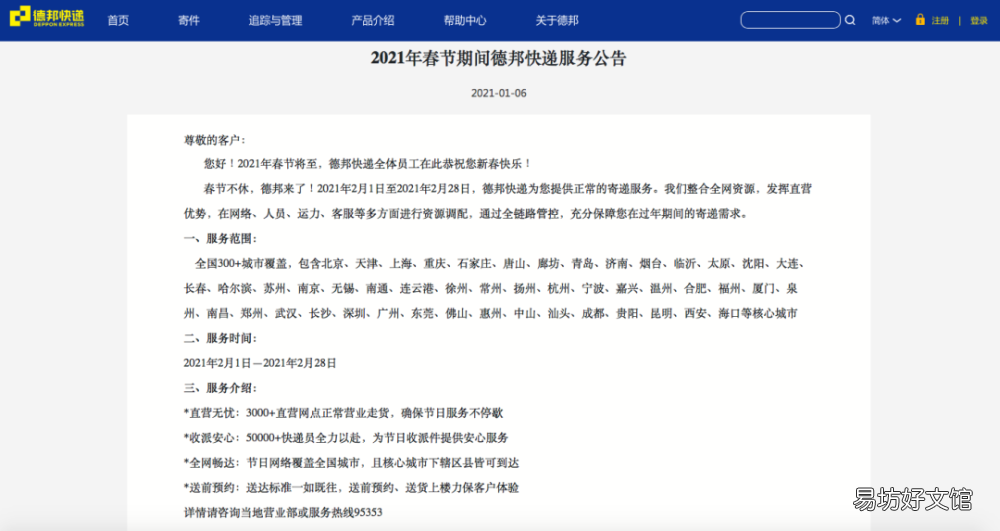Viewport: 1000px width, 531px height.
Task: Click the lock icon beside 注册
Action: click(920, 20)
